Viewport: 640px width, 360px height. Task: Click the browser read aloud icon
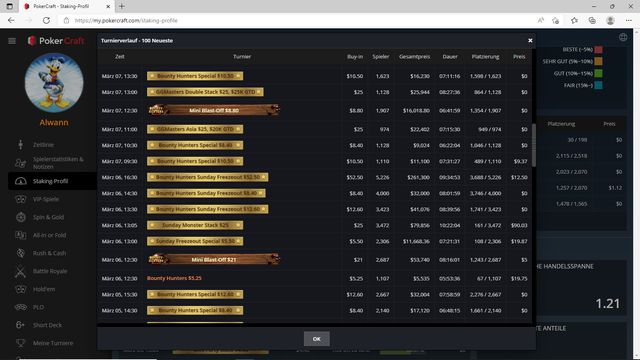[541, 20]
